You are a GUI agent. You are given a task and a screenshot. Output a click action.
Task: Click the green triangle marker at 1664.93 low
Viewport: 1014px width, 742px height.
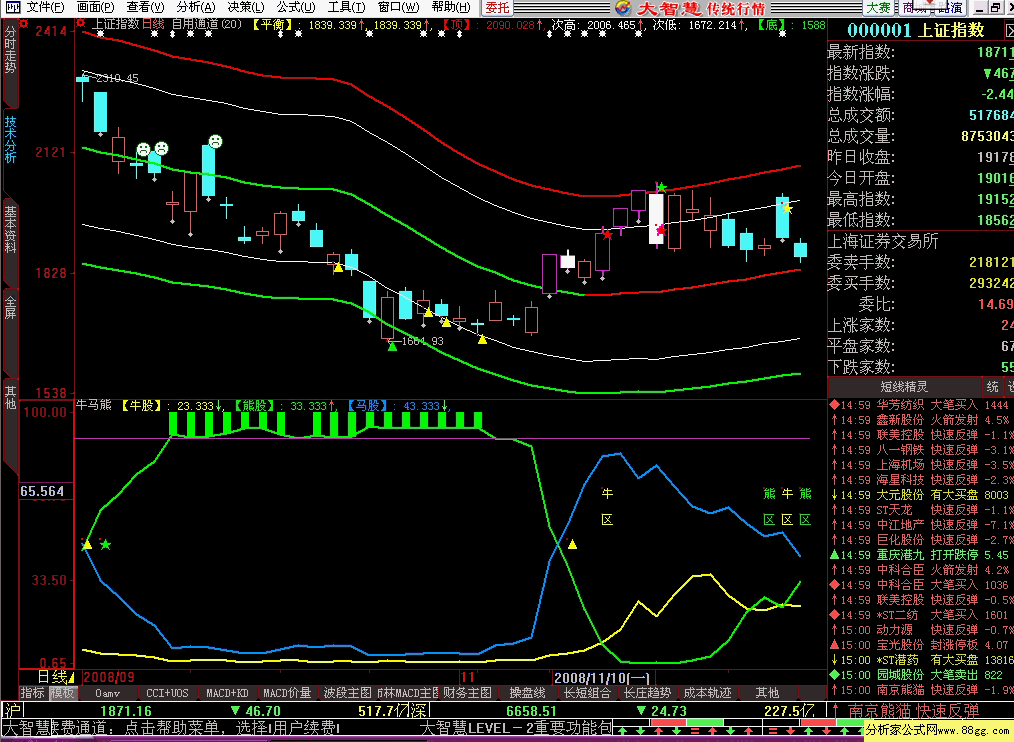tap(392, 347)
